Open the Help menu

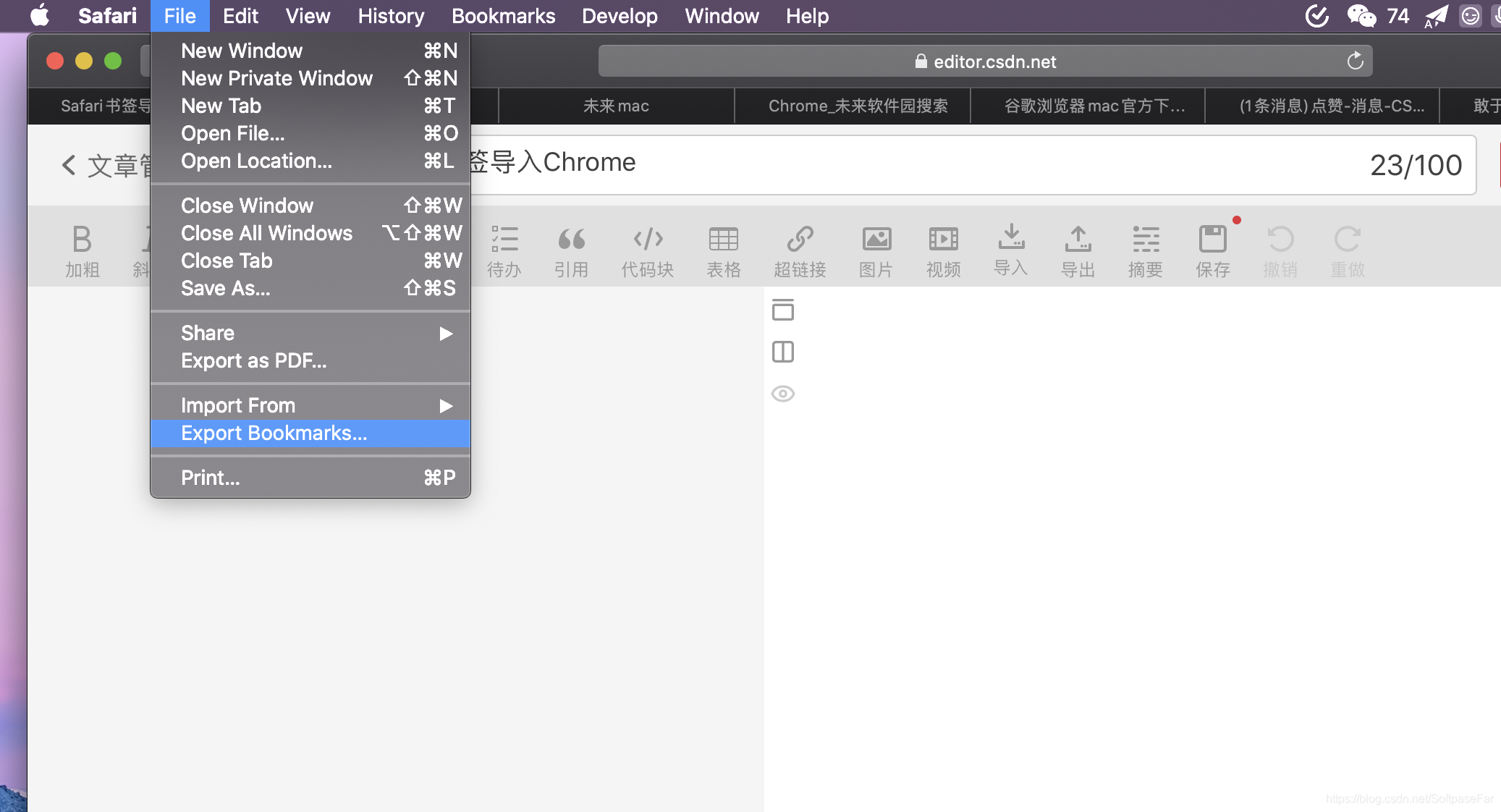tap(807, 15)
